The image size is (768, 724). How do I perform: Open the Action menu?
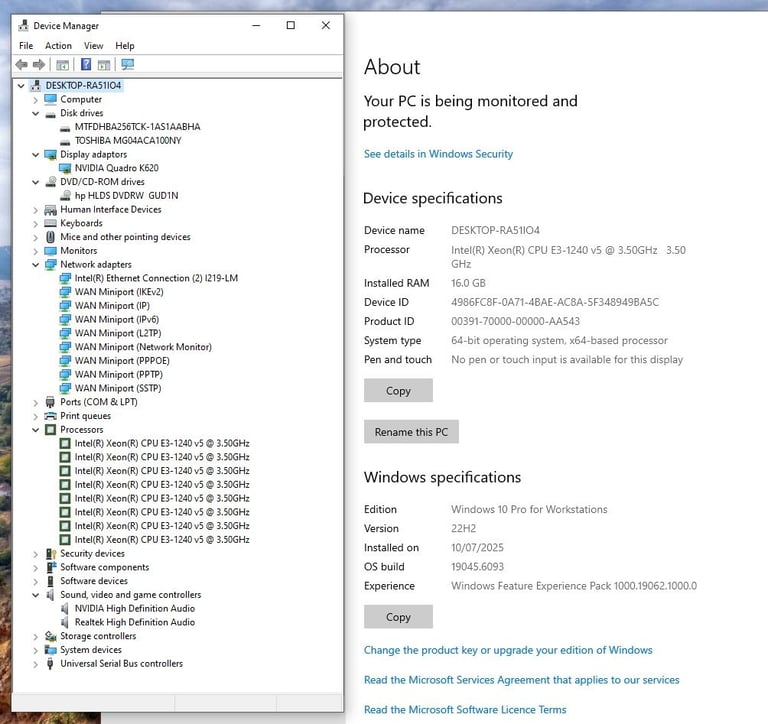(x=58, y=46)
